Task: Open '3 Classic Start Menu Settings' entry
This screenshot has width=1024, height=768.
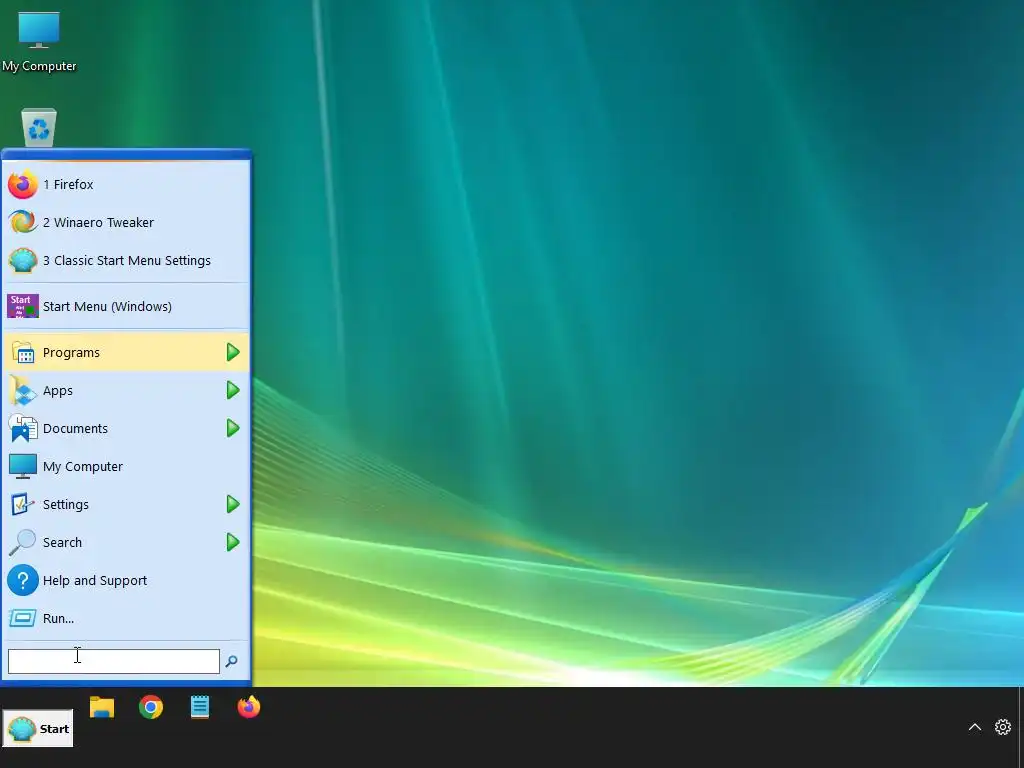Action: click(x=126, y=261)
